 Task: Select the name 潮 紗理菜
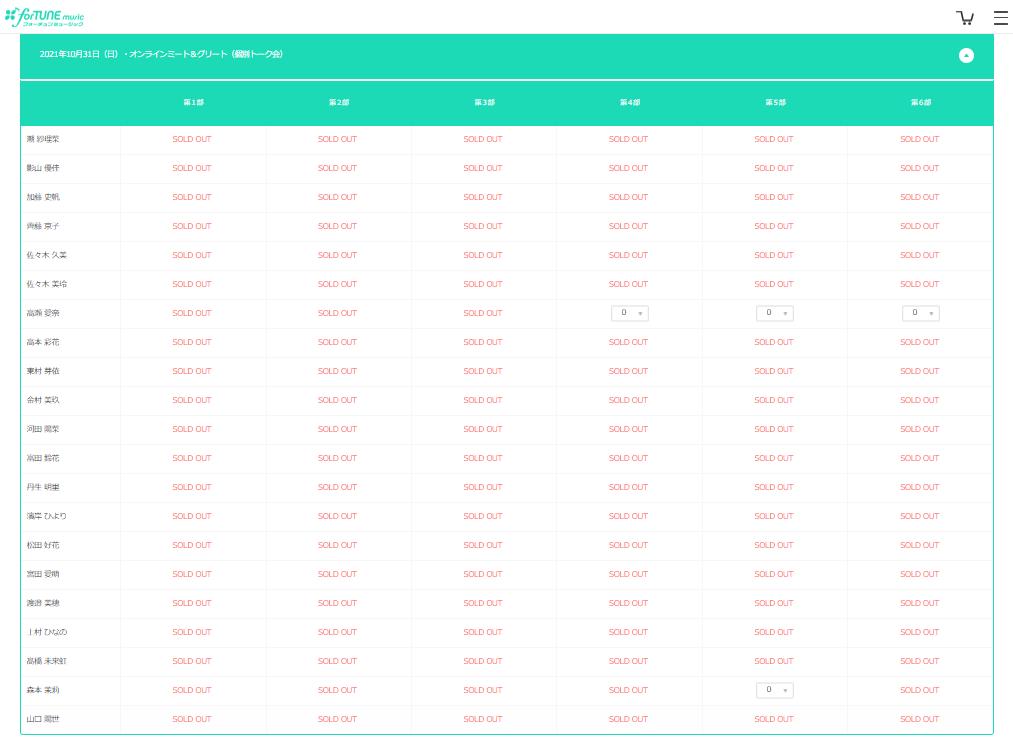pyautogui.click(x=43, y=140)
